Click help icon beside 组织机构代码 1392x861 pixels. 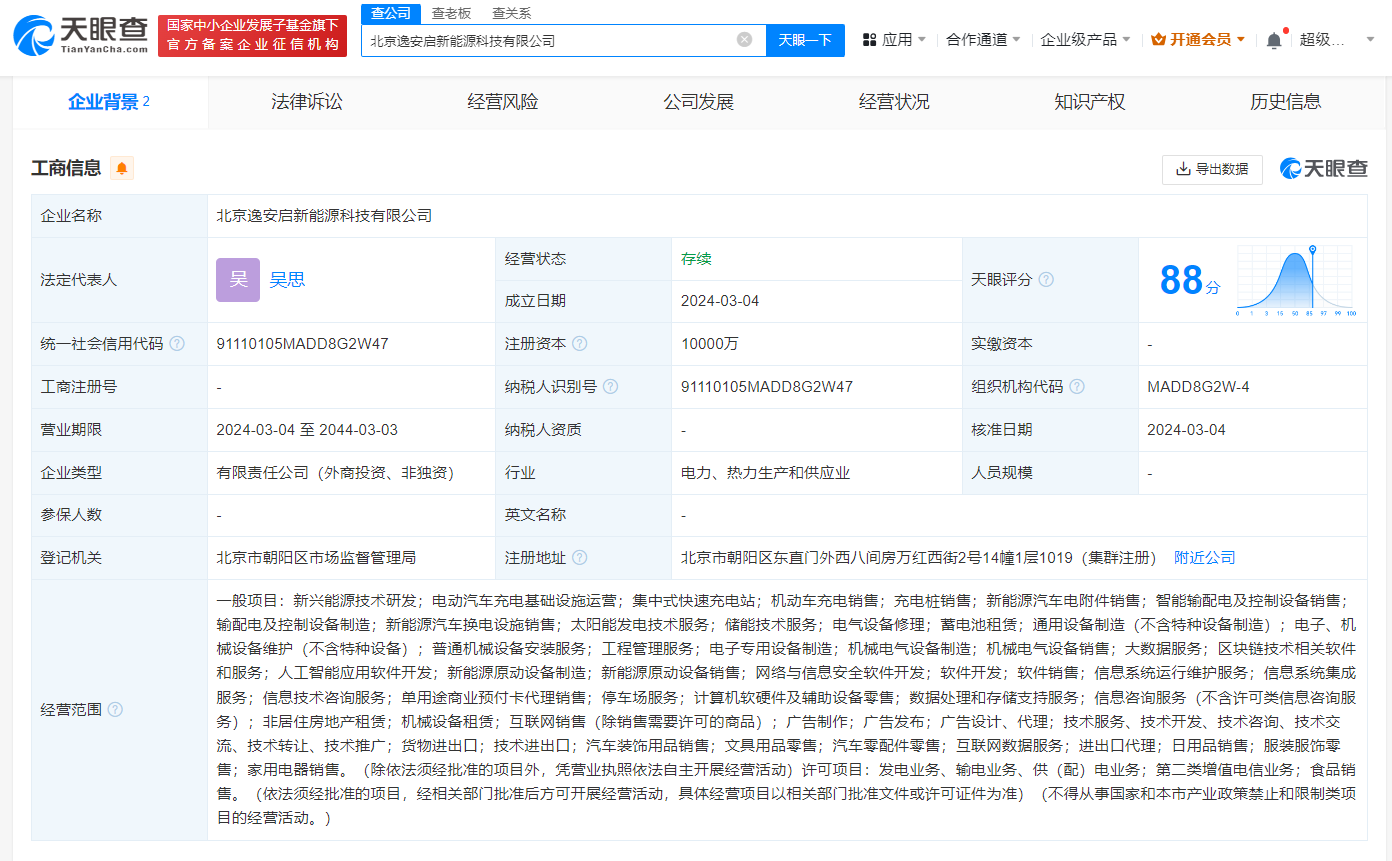tap(1076, 387)
